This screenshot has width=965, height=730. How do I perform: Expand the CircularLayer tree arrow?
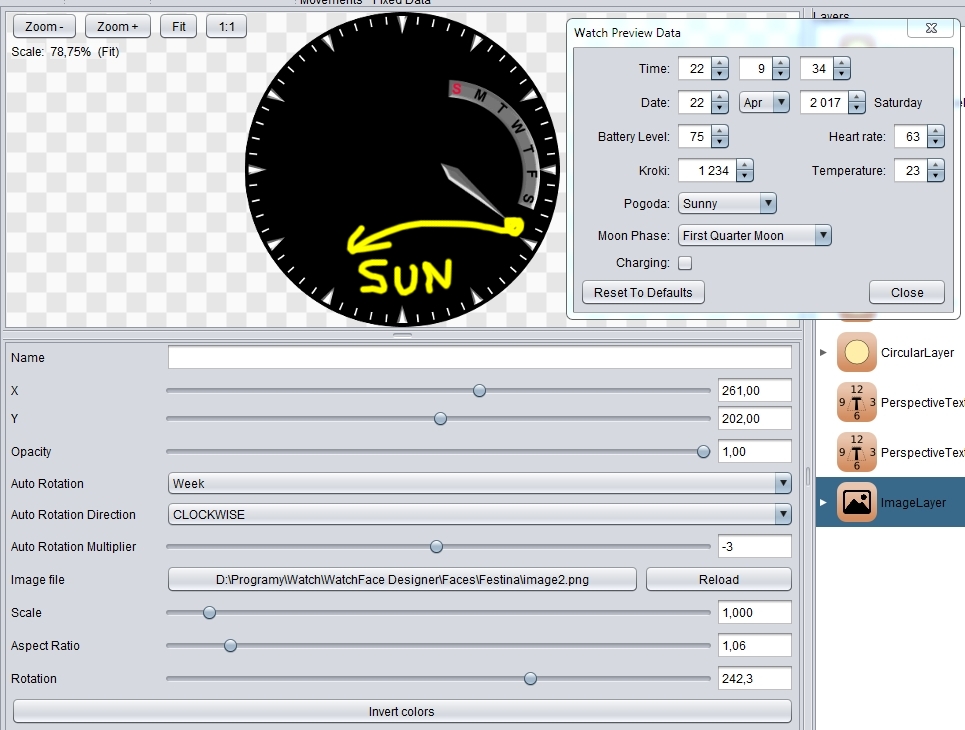(823, 353)
